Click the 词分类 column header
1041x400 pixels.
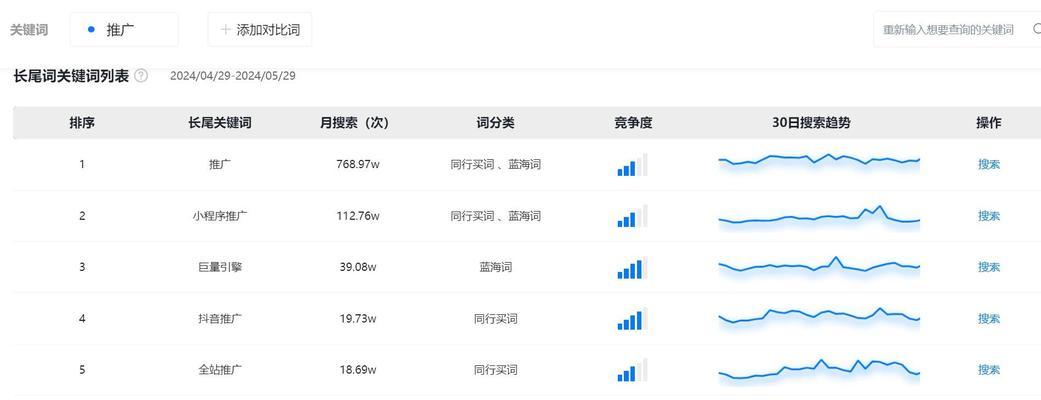pos(495,123)
